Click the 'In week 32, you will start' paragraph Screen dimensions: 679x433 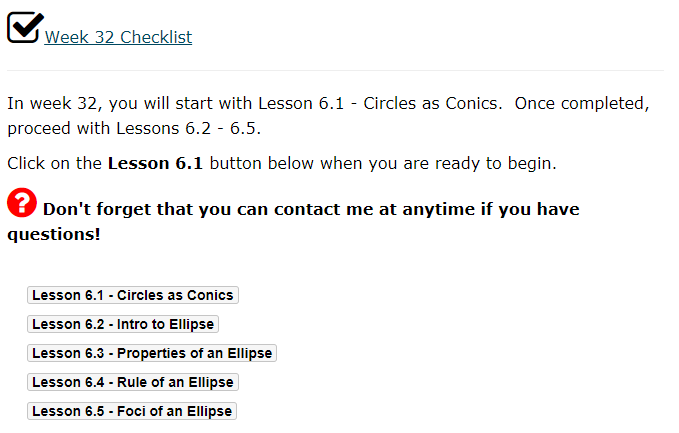328,116
